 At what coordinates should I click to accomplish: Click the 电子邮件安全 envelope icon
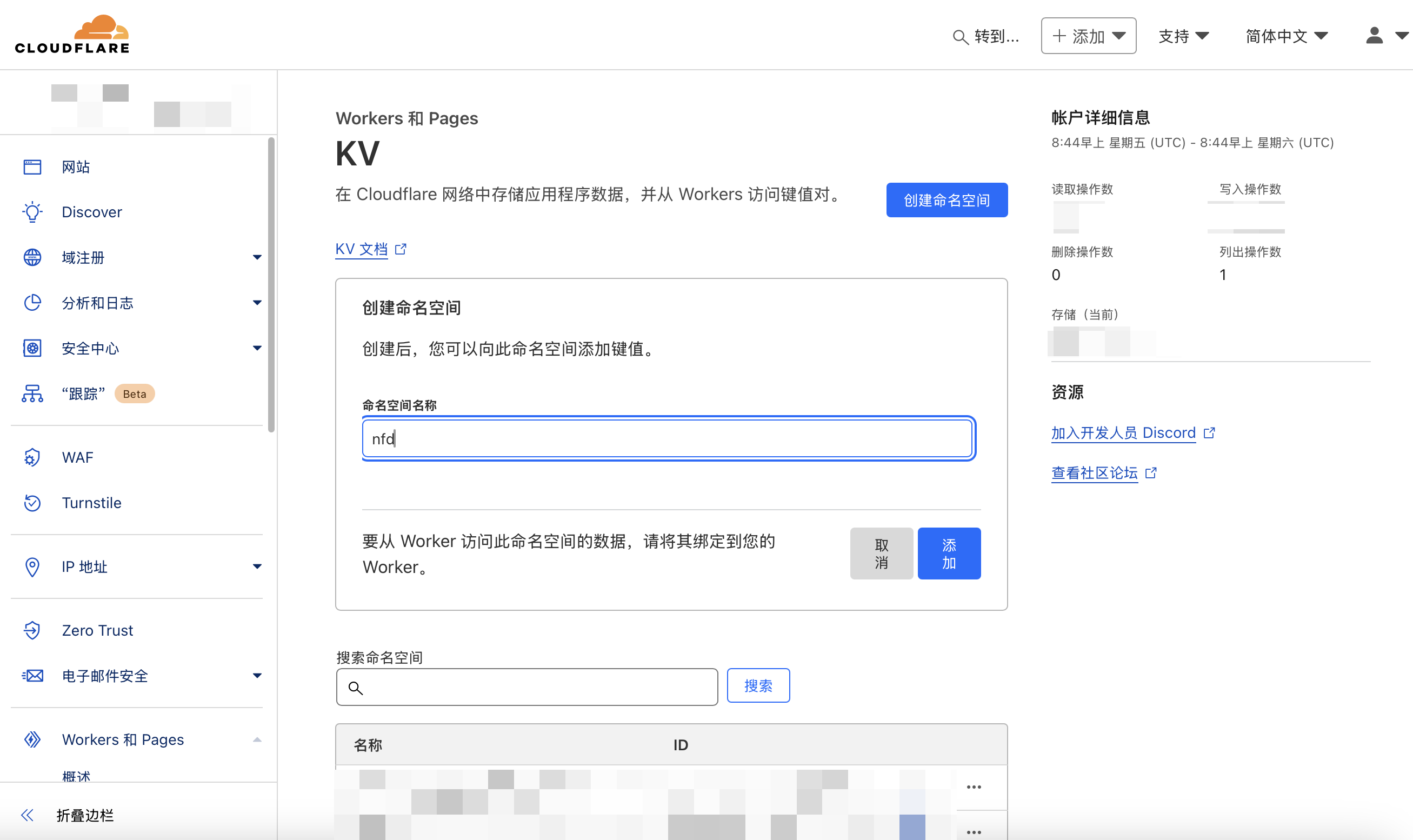[x=32, y=676]
